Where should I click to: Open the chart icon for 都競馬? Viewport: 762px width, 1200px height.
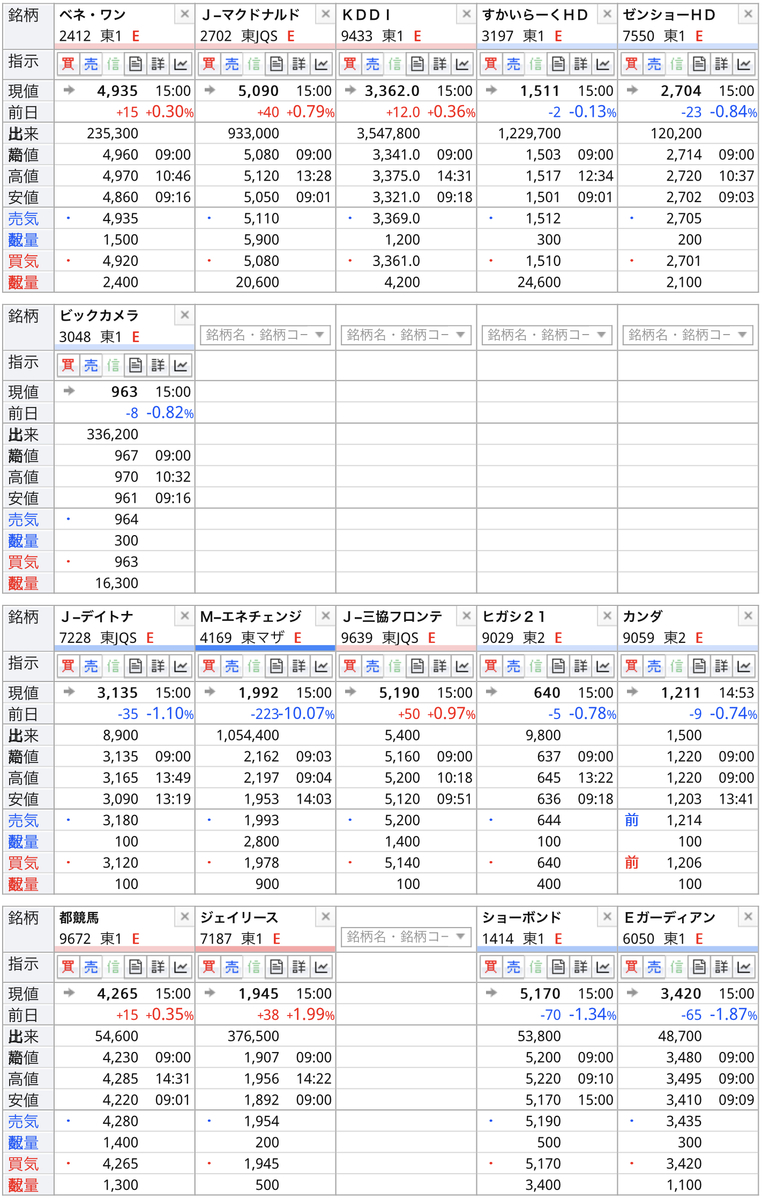(x=181, y=967)
